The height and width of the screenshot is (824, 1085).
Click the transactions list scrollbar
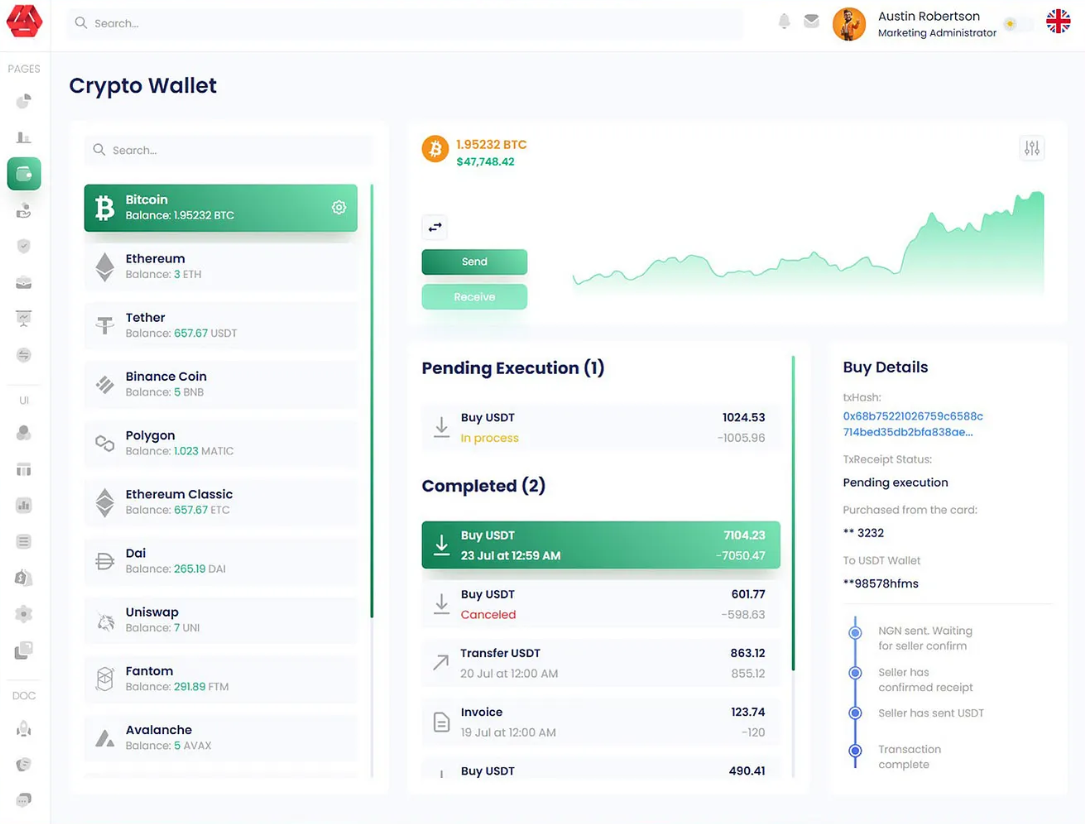(793, 513)
